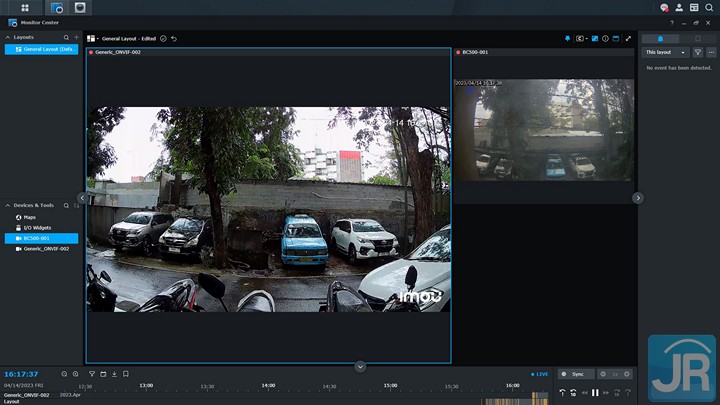Open the more options ellipsis button

[711, 52]
